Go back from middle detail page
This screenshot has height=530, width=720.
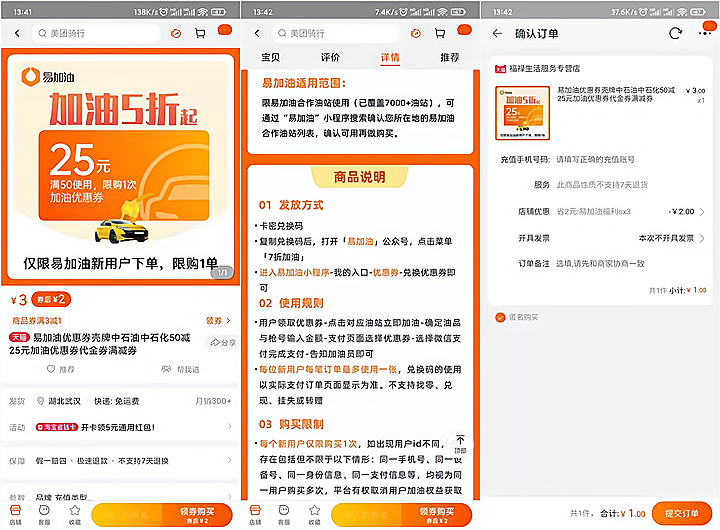(x=257, y=34)
